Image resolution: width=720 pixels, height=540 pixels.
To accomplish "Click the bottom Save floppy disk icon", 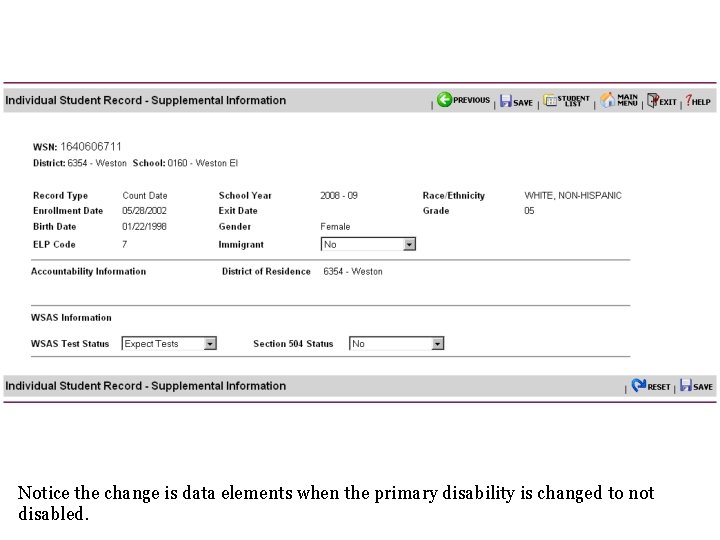I will click(686, 385).
